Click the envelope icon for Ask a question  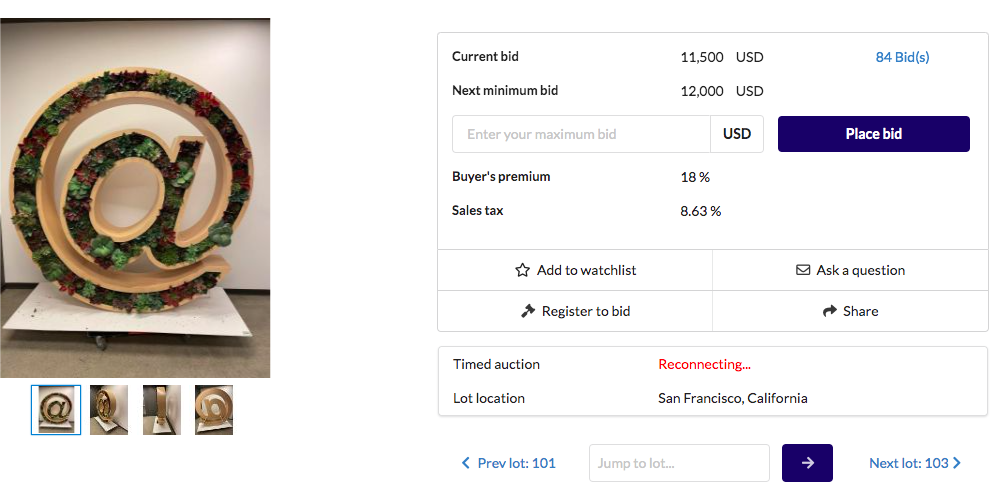pos(803,270)
